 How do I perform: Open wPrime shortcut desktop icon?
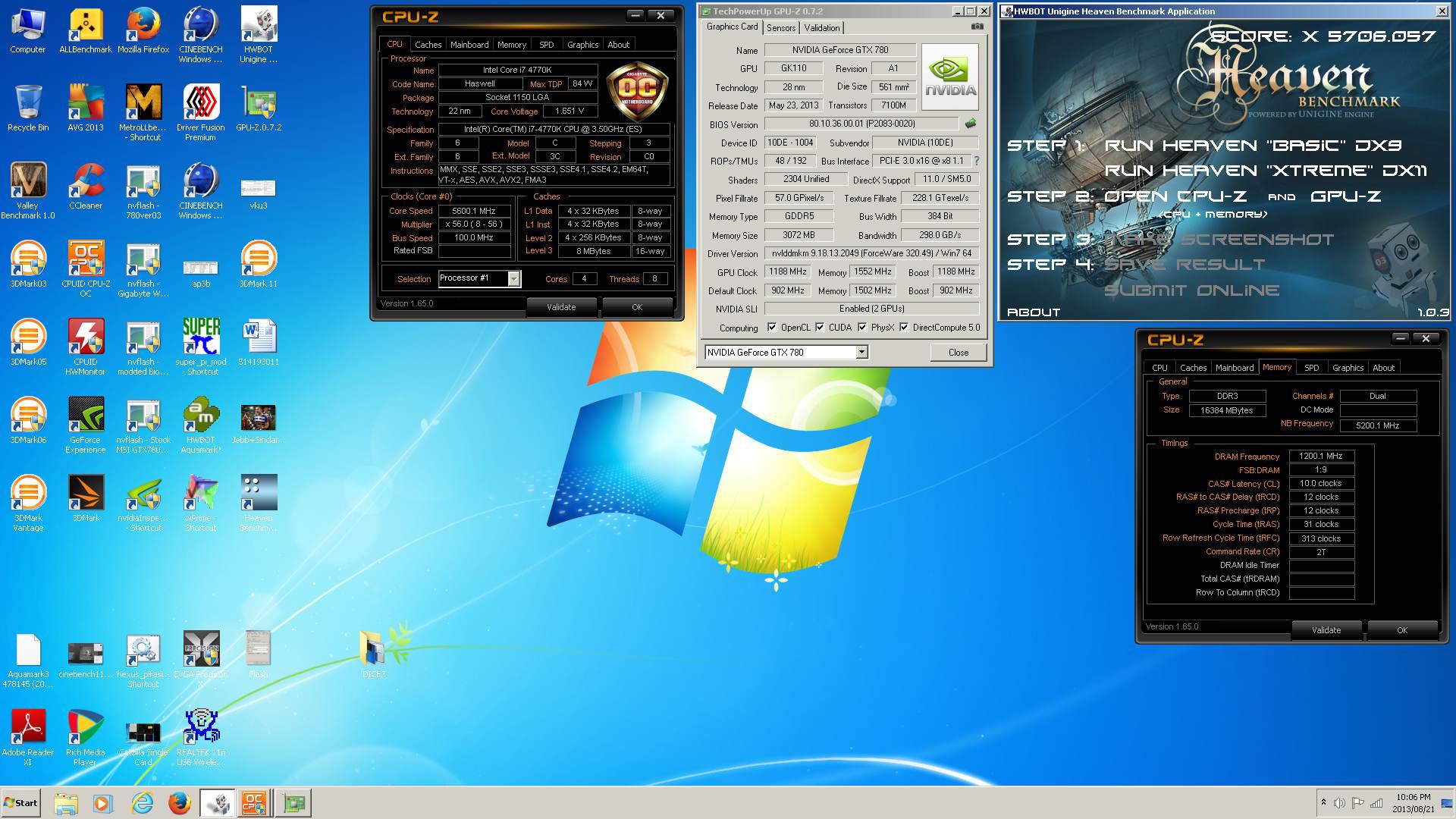point(201,504)
